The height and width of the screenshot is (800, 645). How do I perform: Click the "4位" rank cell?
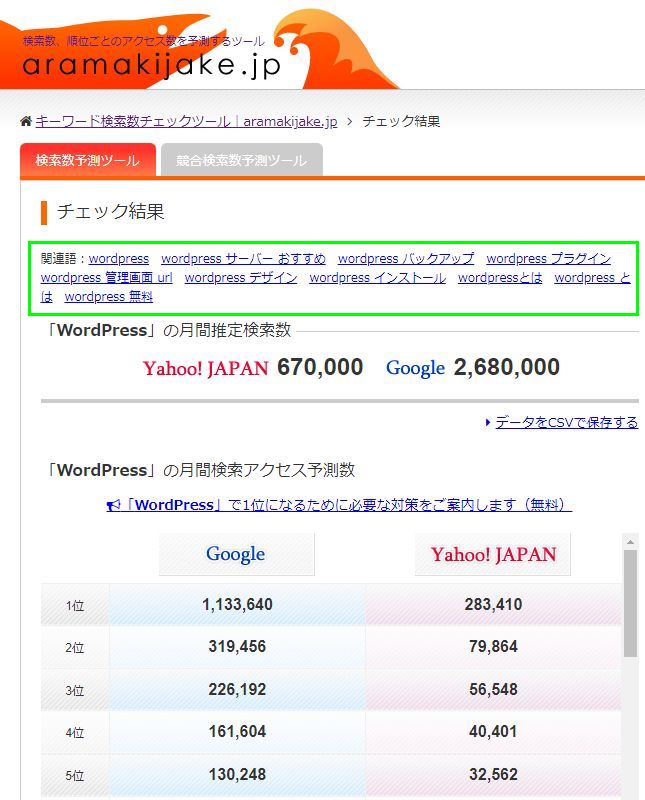click(75, 732)
